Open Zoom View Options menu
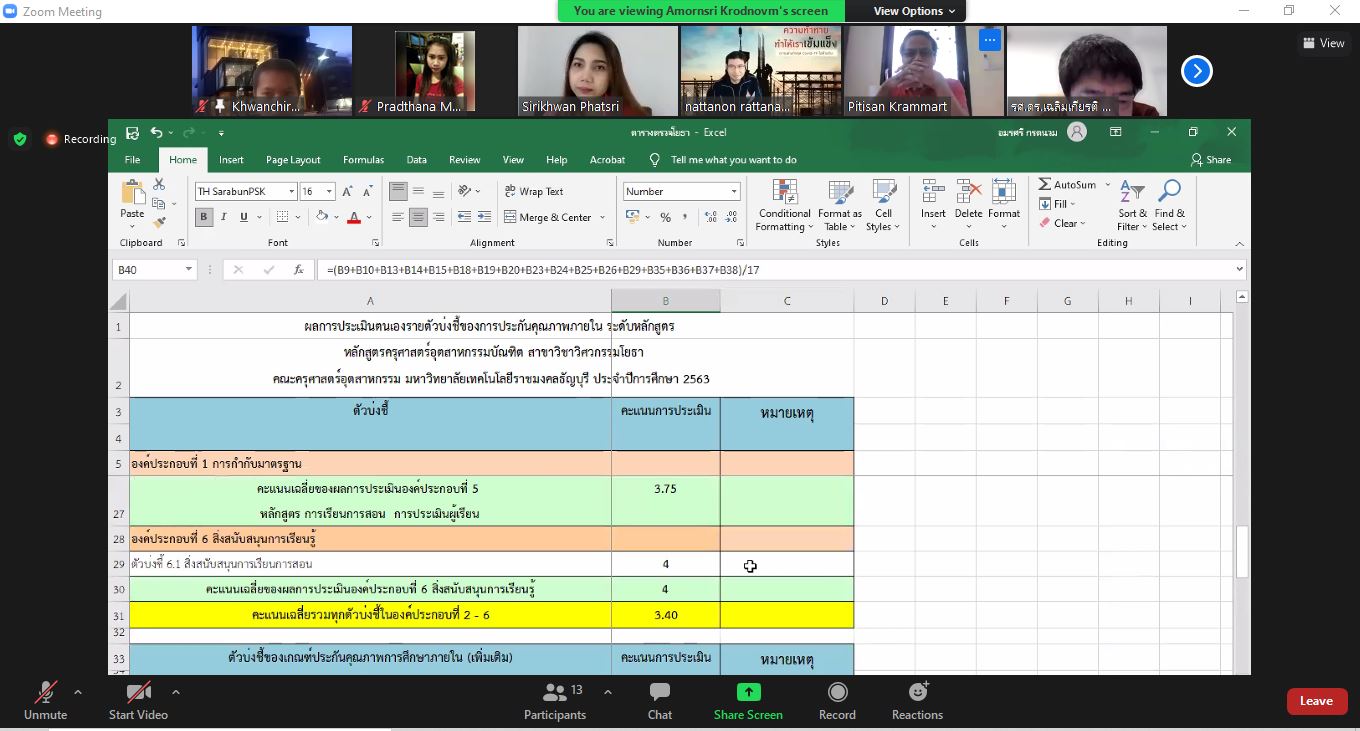 point(914,11)
